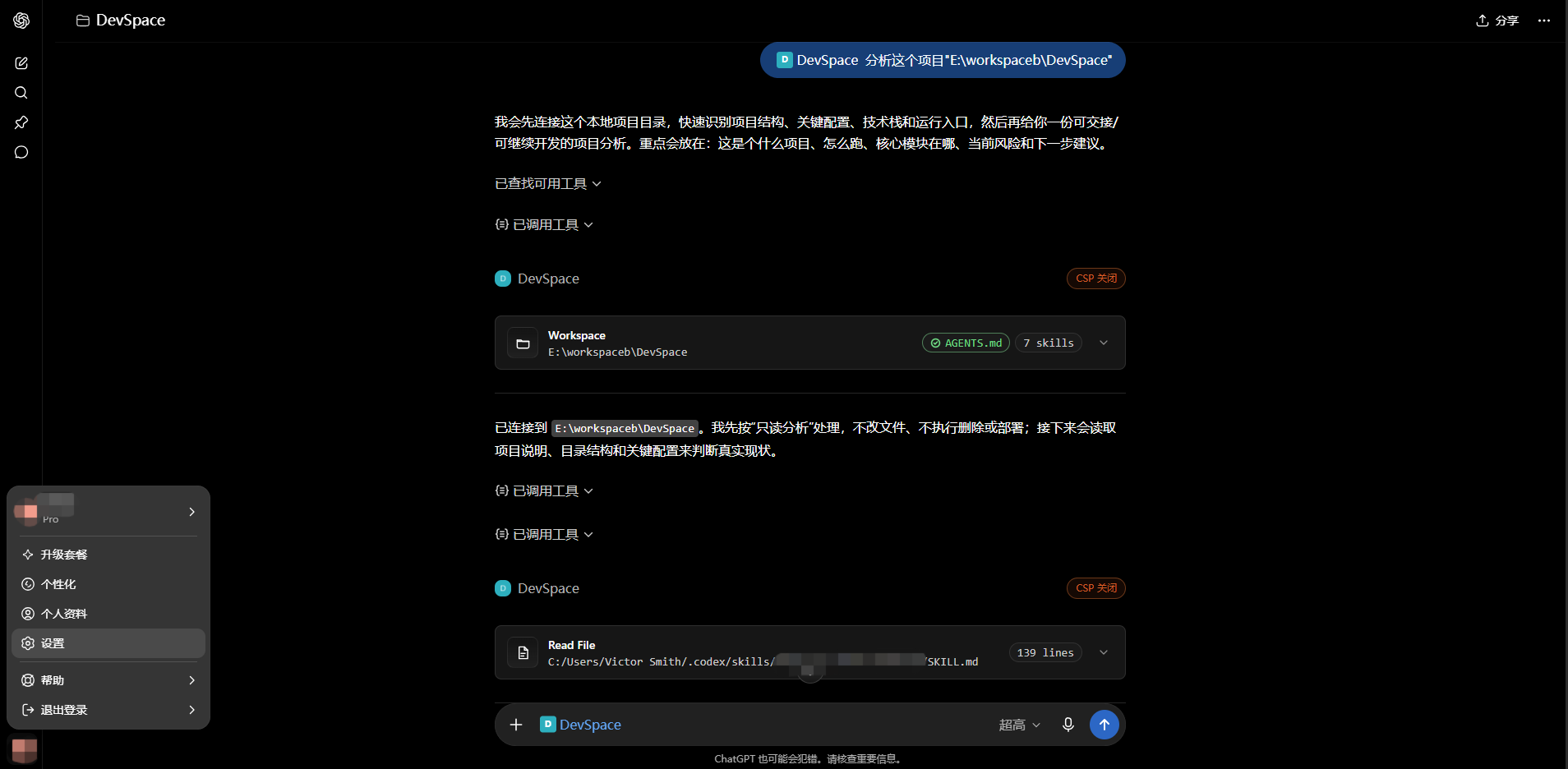Click the DevSpace title in header
The width and height of the screenshot is (1568, 769).
[x=131, y=21]
